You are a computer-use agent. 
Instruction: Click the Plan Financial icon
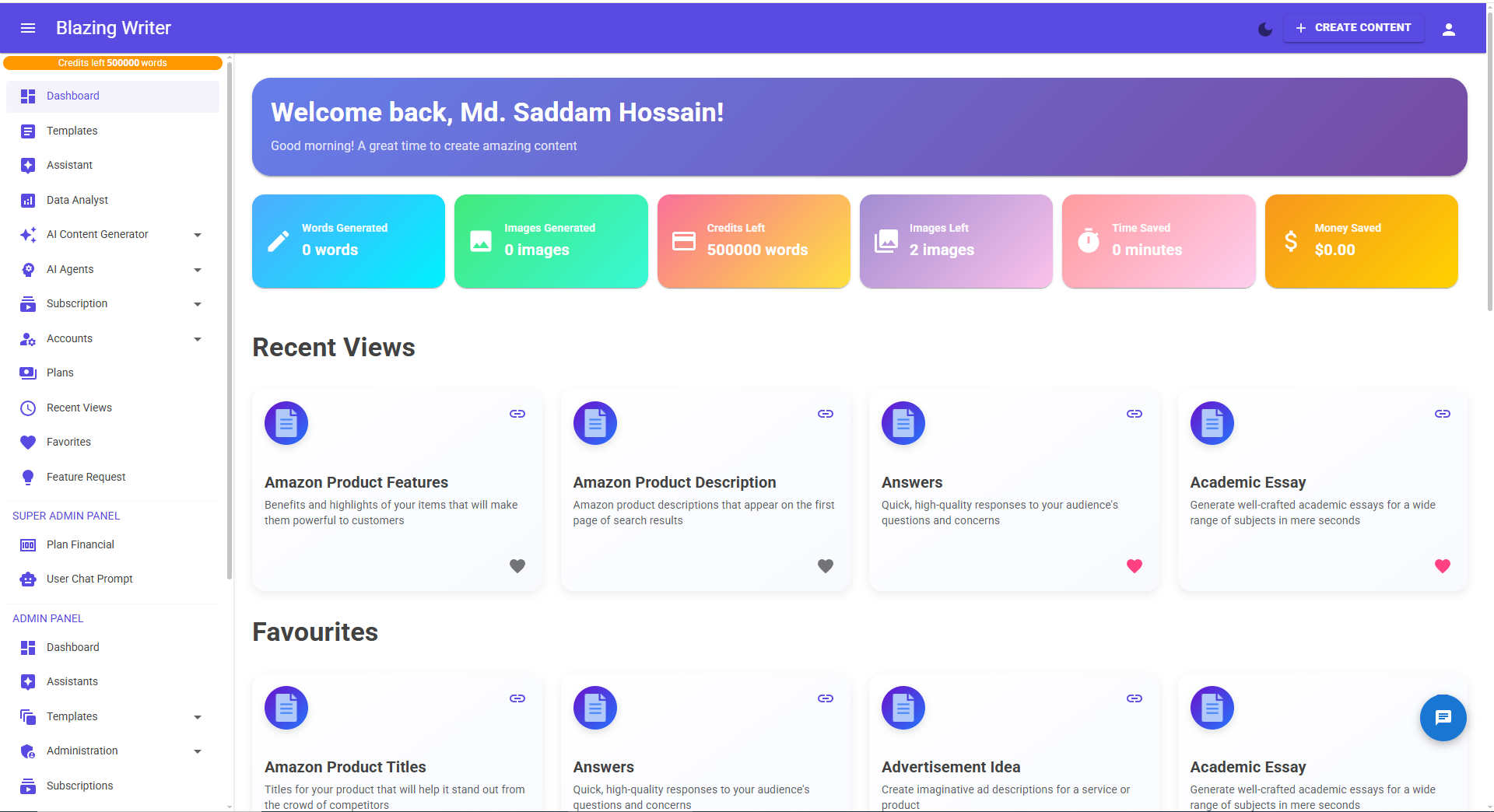pos(28,545)
